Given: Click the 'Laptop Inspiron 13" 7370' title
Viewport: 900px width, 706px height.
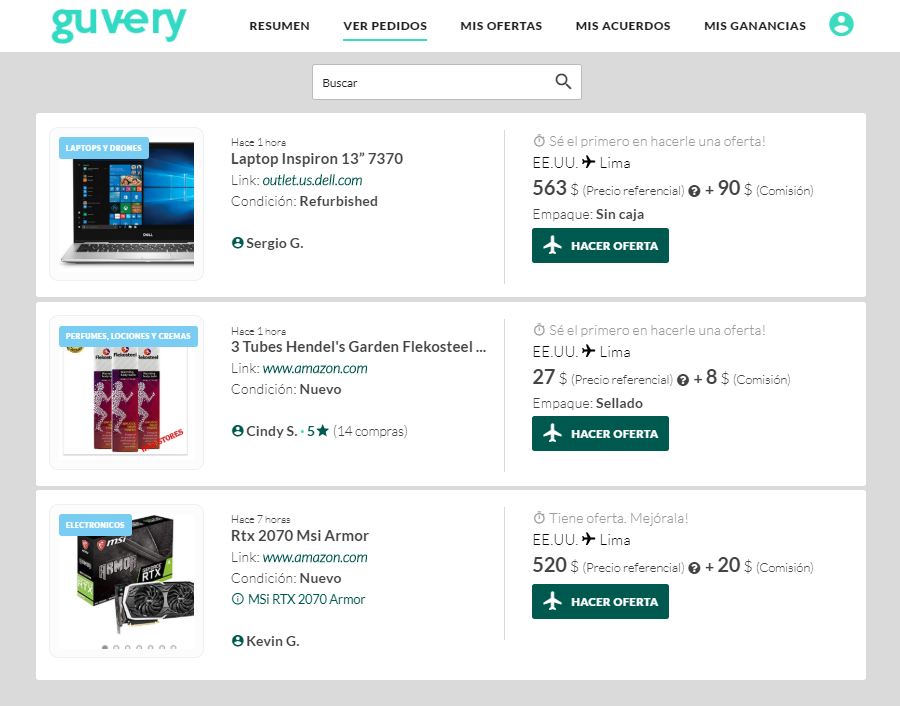Looking at the screenshot, I should pyautogui.click(x=317, y=158).
